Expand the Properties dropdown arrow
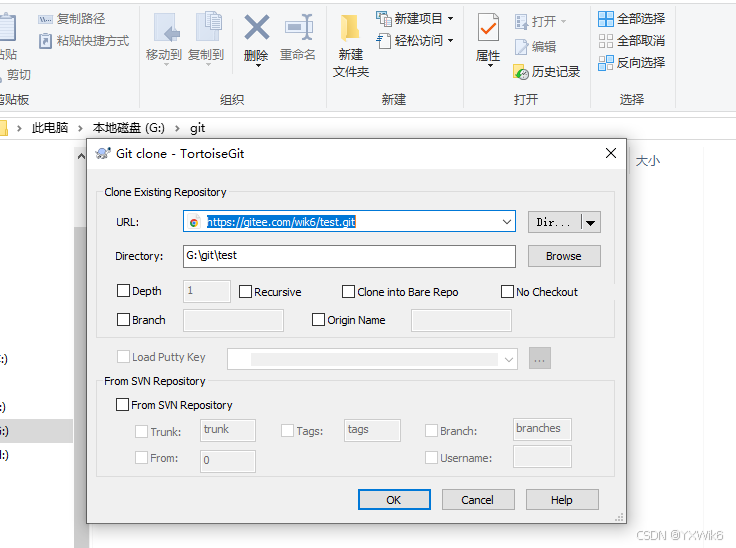The width and height of the screenshot is (736, 548). [x=490, y=66]
